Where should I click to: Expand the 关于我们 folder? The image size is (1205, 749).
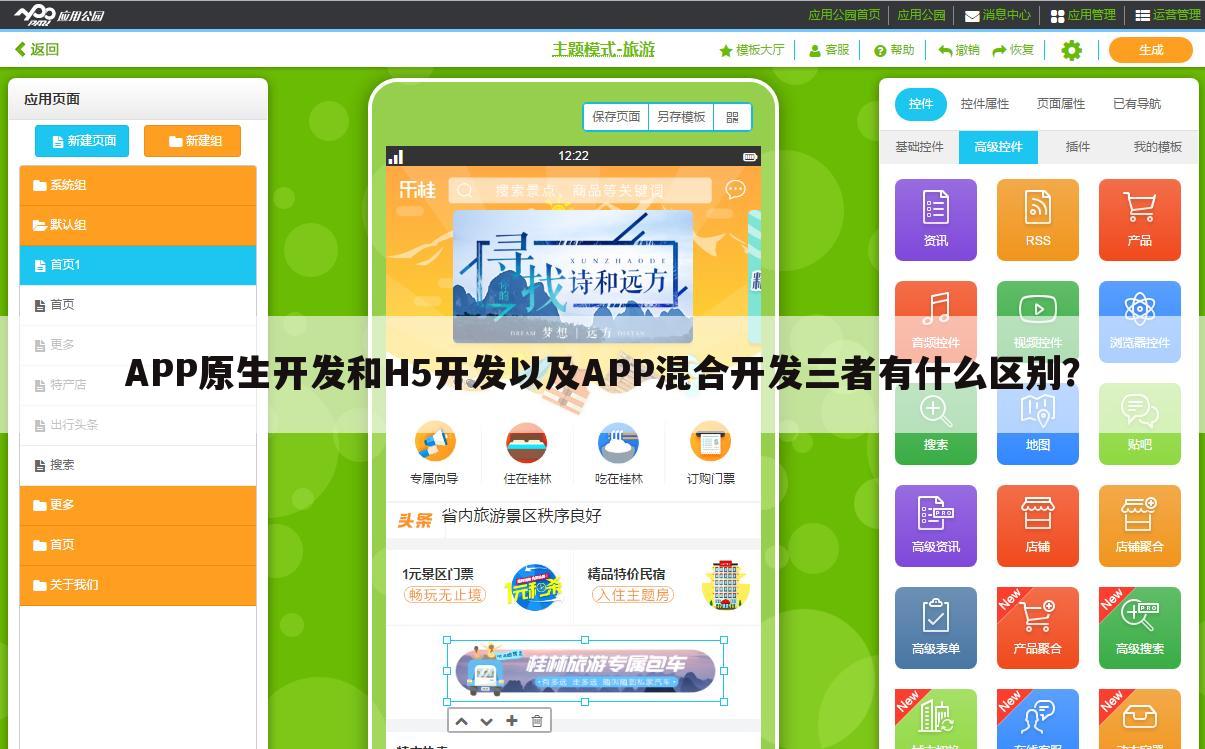tap(138, 585)
